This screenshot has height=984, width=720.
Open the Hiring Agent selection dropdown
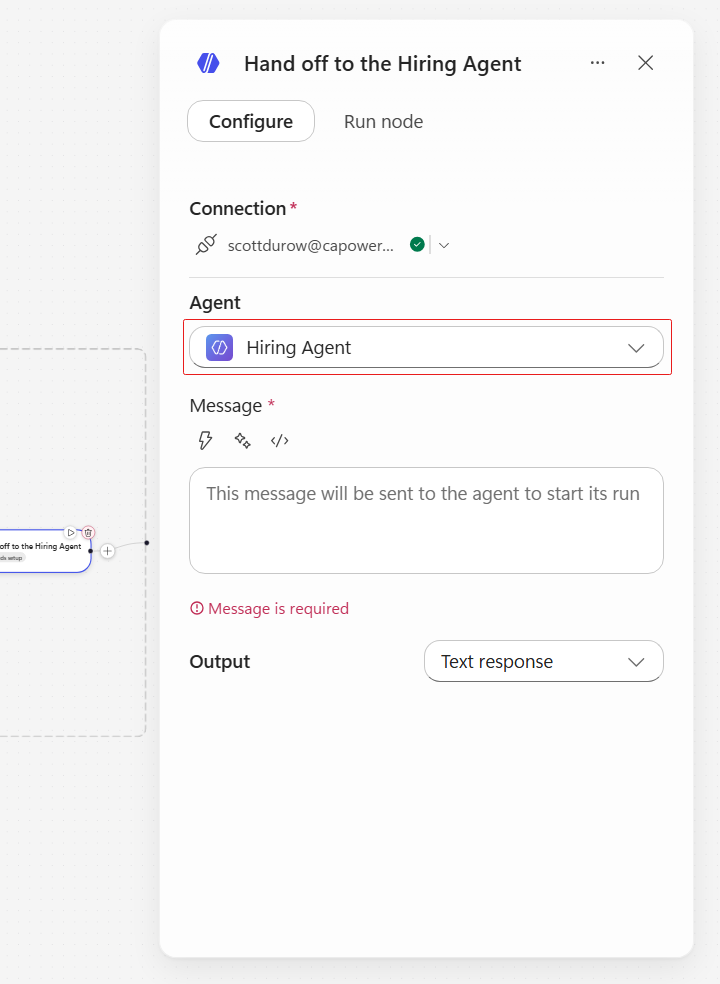(x=426, y=347)
